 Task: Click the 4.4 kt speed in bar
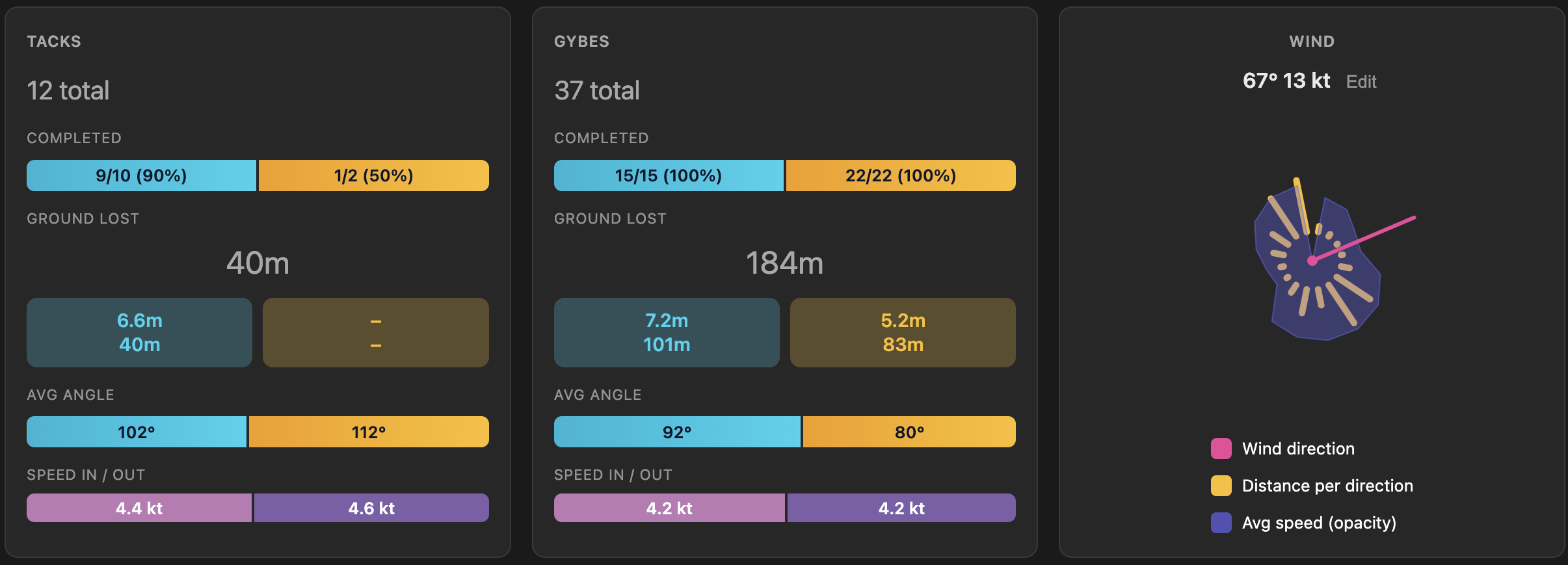(139, 508)
